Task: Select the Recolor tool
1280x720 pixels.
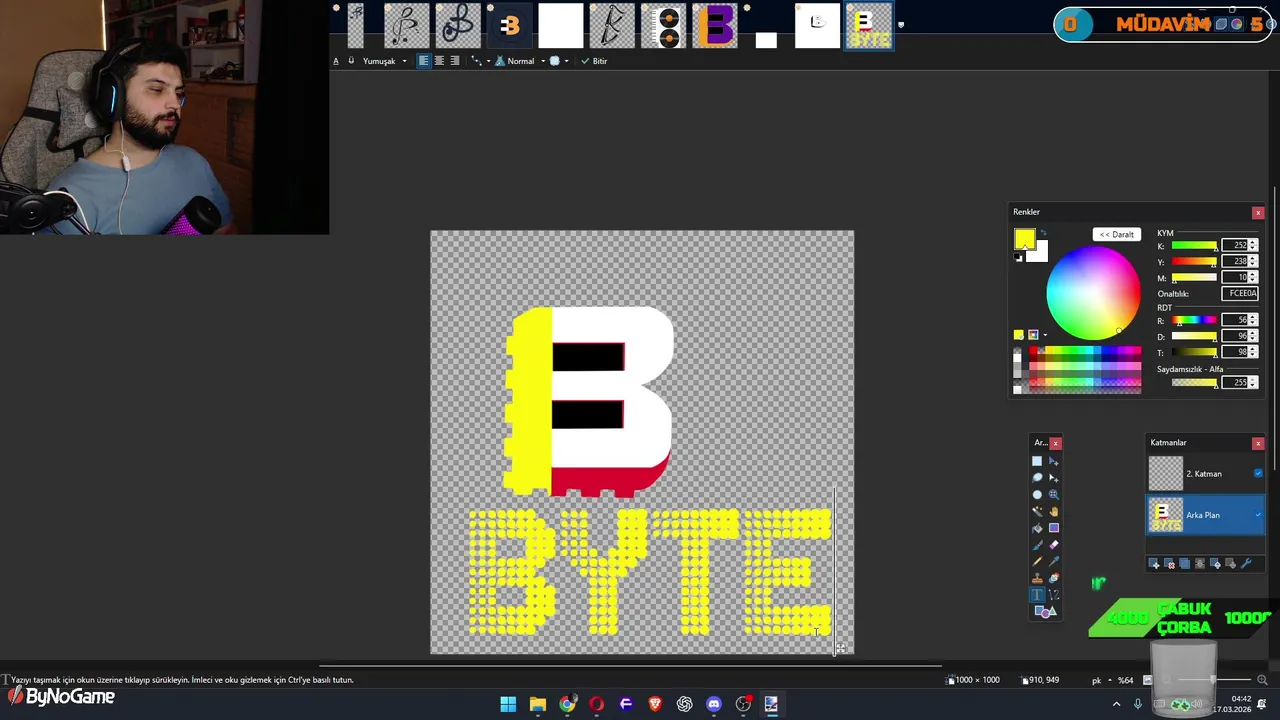Action: pyautogui.click(x=1053, y=578)
